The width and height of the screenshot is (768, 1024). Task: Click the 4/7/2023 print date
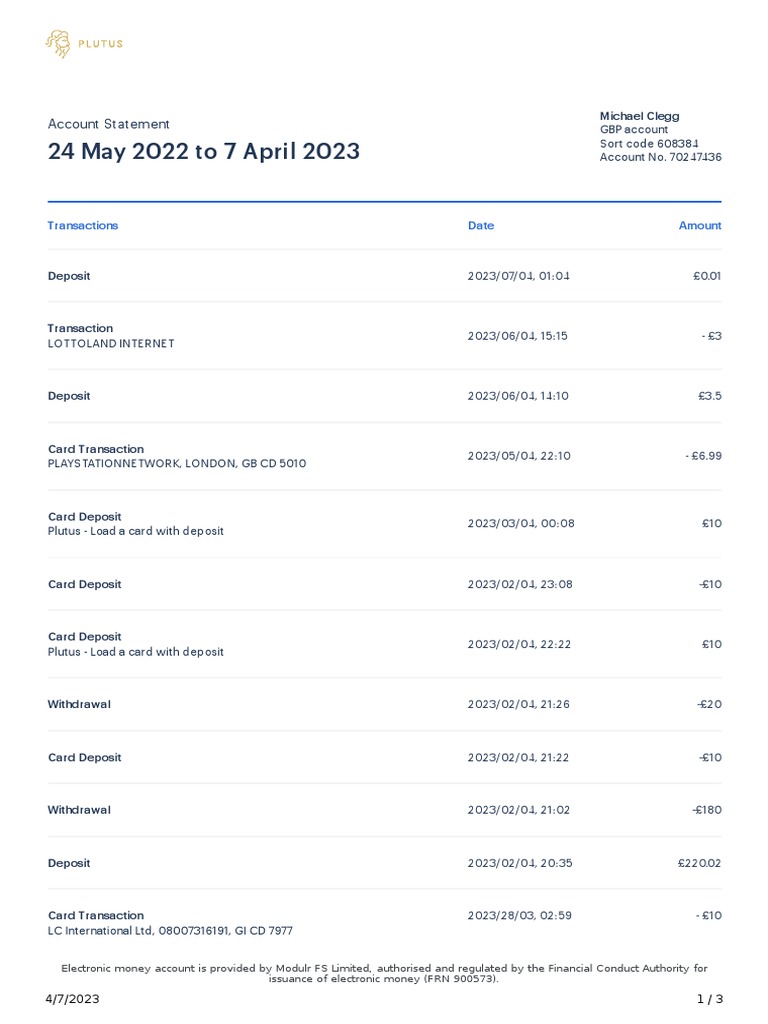[x=72, y=999]
